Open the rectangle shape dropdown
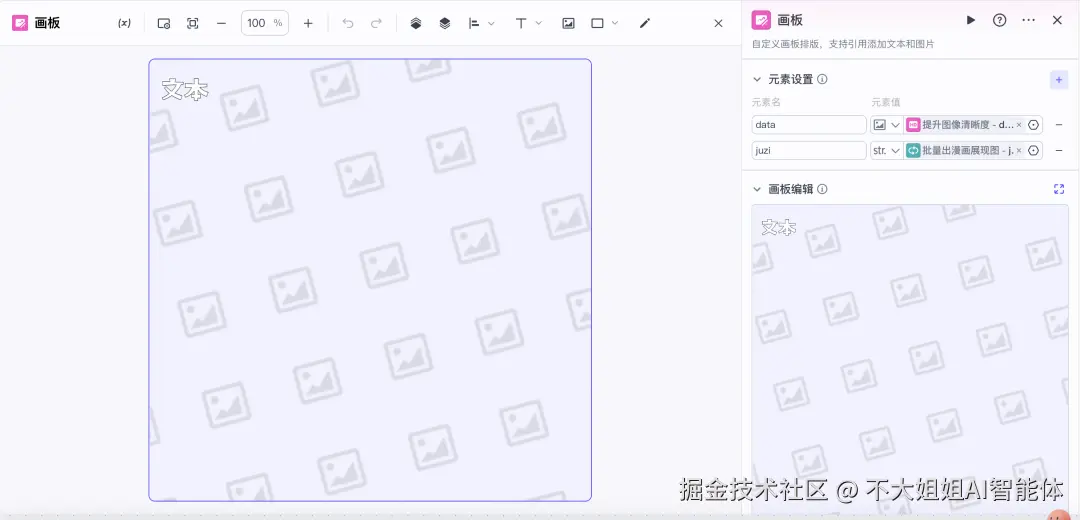Screen dimensions: 1080x520 604,23
